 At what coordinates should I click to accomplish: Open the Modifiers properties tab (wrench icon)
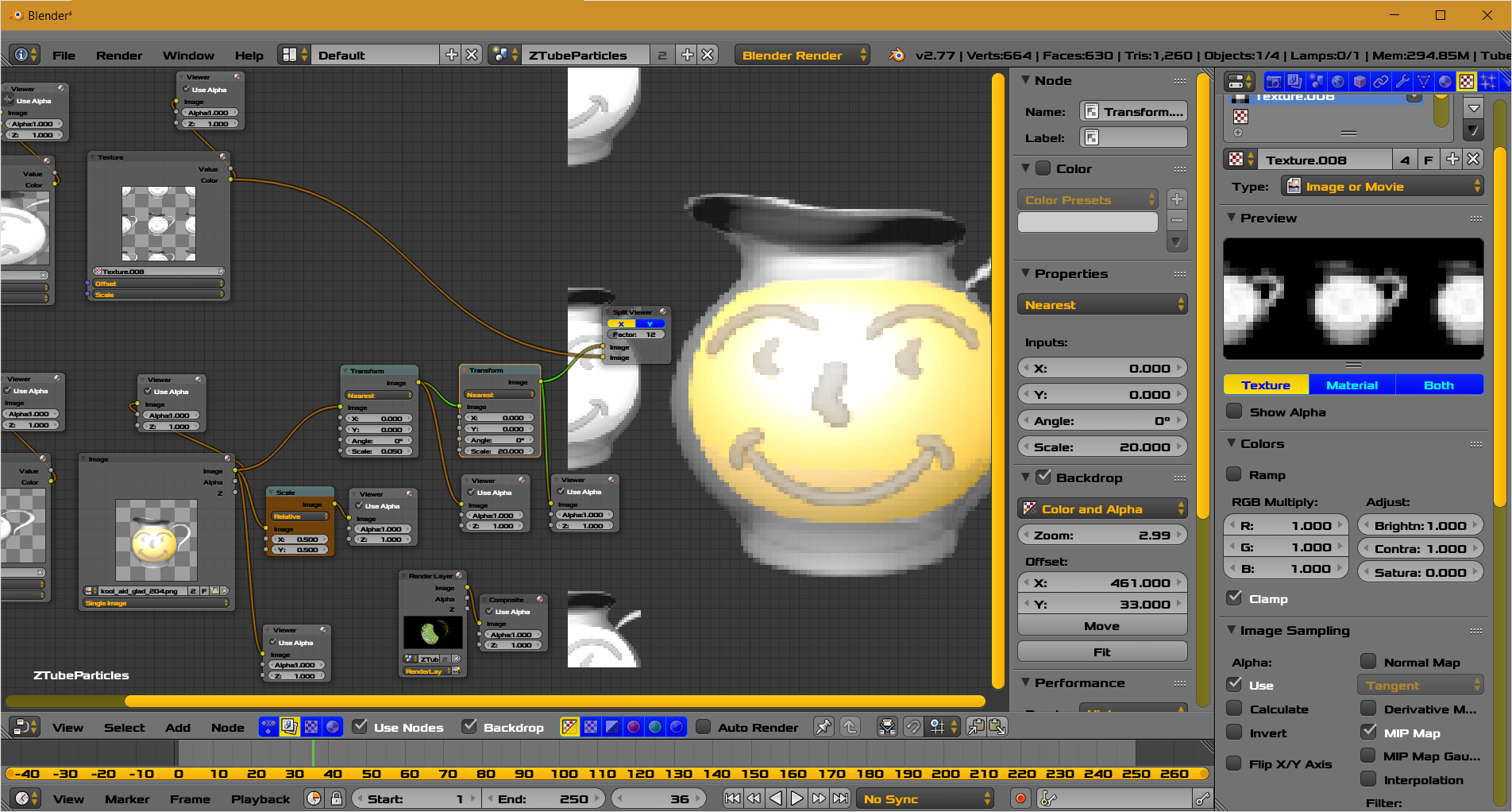coord(1402,82)
